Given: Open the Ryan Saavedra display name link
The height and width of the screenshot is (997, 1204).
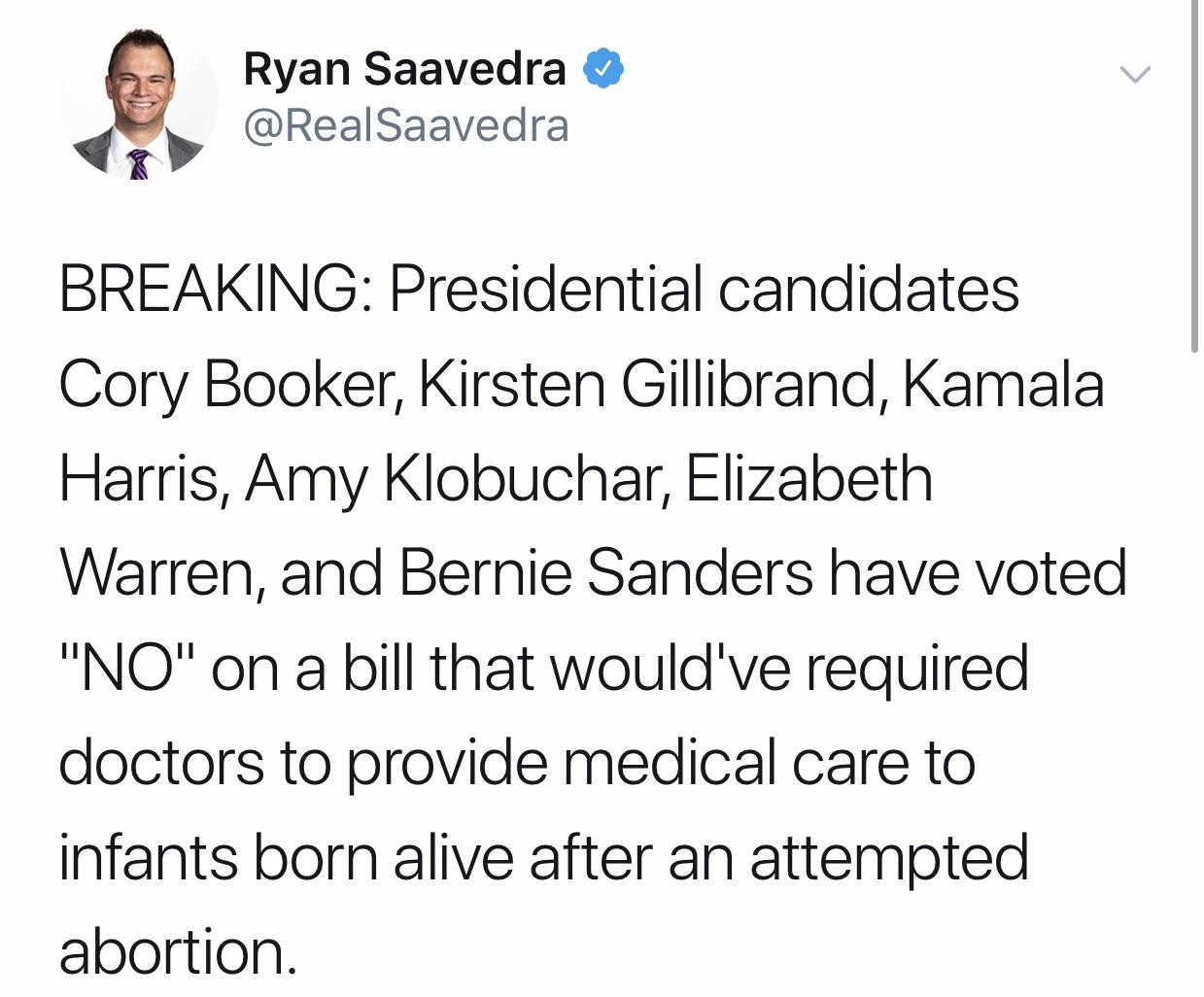Looking at the screenshot, I should coord(404,69).
